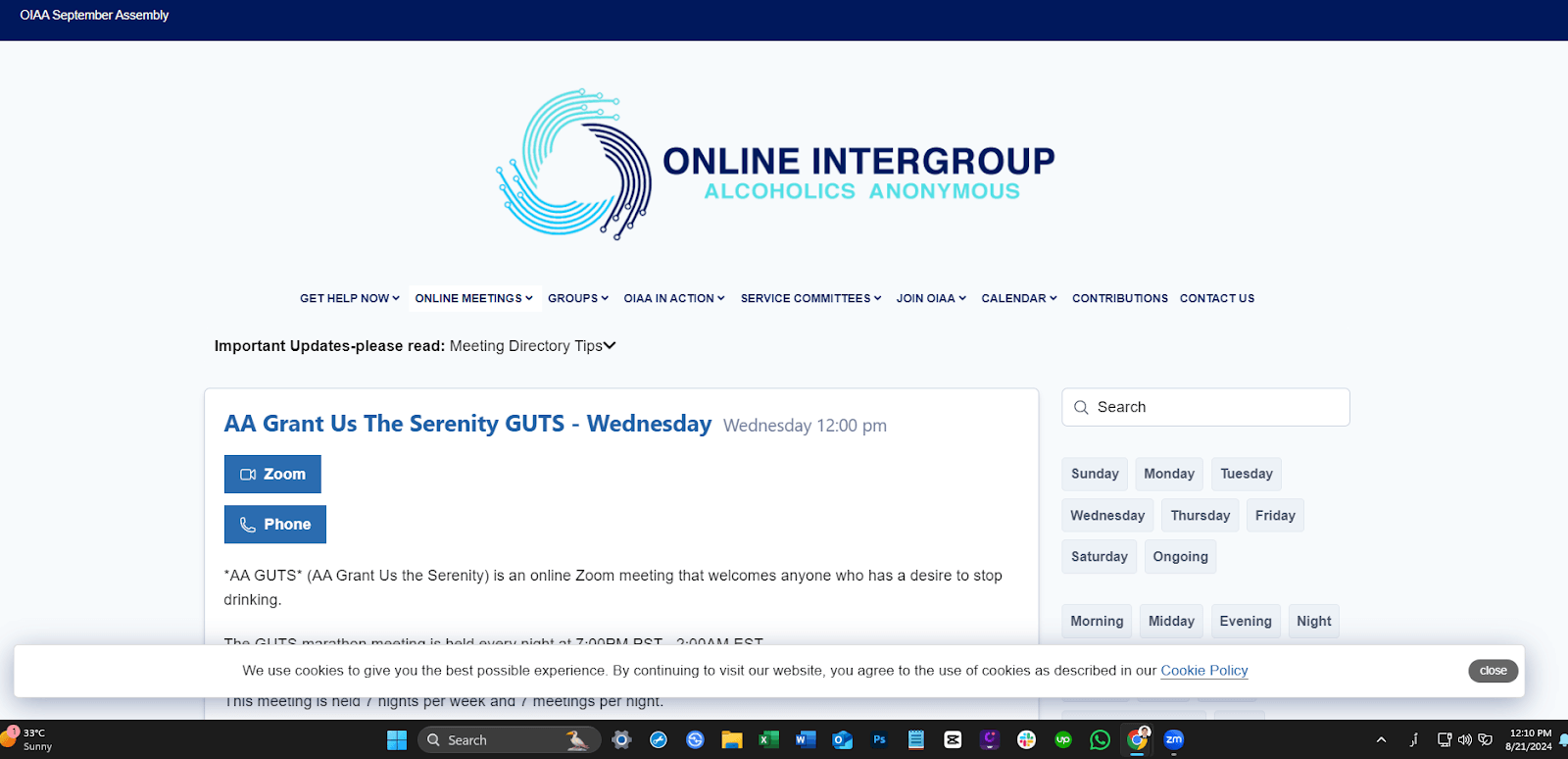
Task: Click the meeting Search input field
Action: [x=1205, y=407]
